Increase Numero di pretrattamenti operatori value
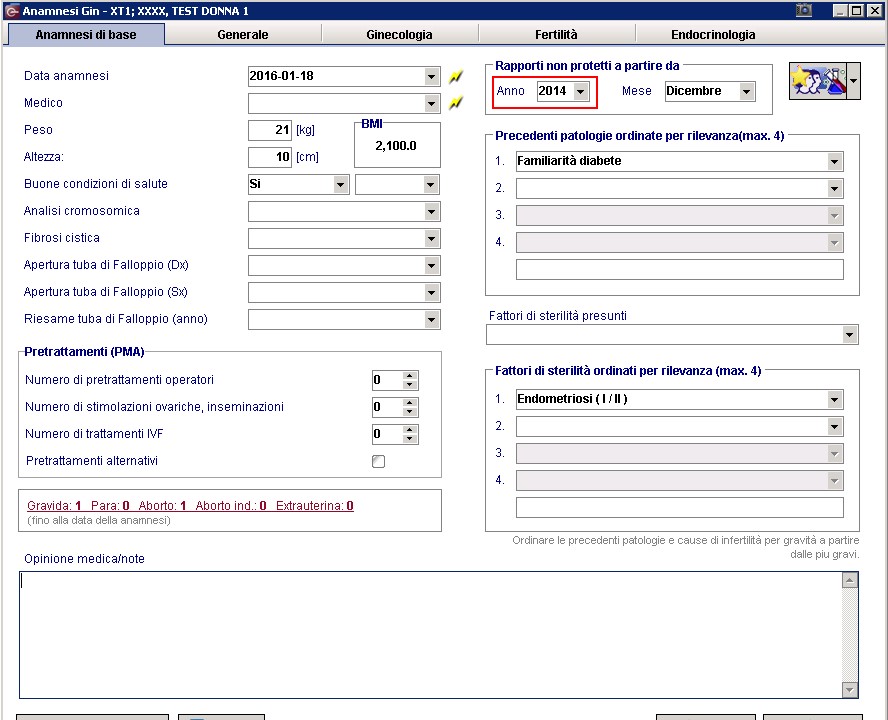888x720 pixels. tap(409, 376)
